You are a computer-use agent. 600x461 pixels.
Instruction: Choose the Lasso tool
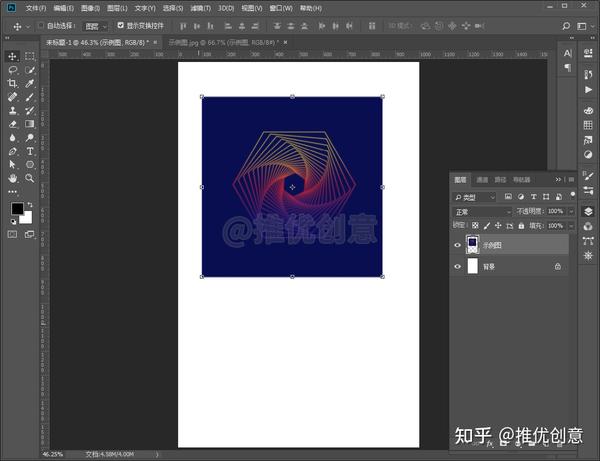pyautogui.click(x=12, y=70)
